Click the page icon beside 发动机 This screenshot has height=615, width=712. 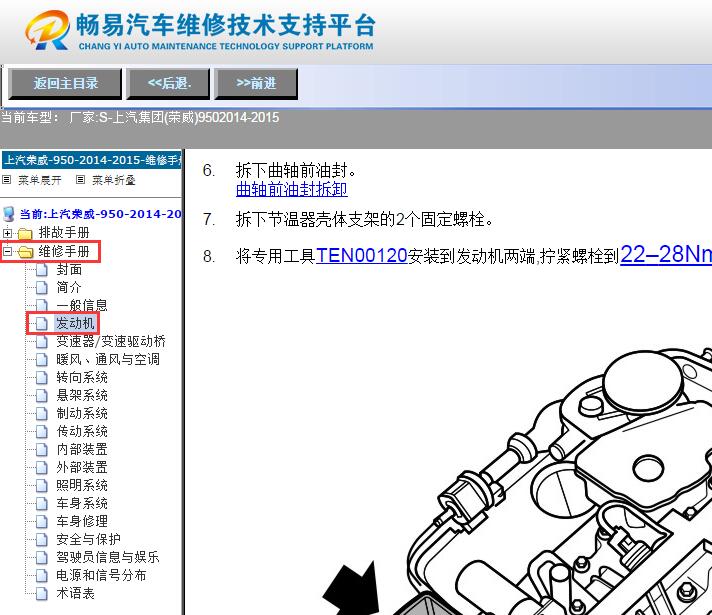click(x=42, y=324)
